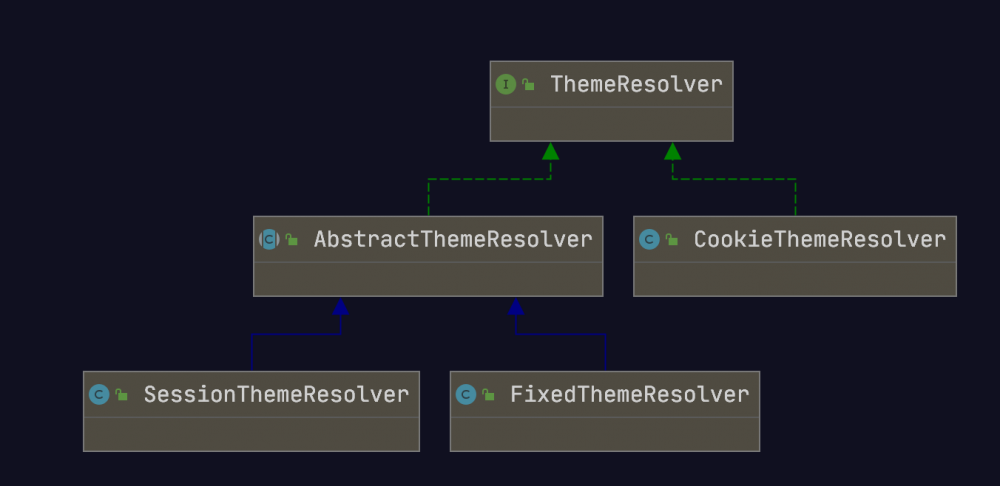
Task: Click the class icon on FixedThemeResolver
Action: 465,395
